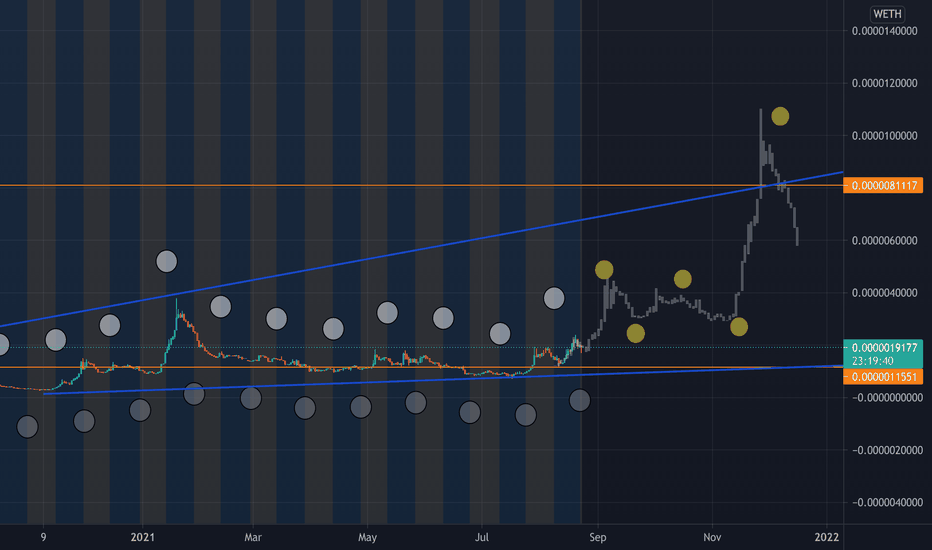
Task: Click the 23:19:40 countdown timer
Action: point(872,361)
